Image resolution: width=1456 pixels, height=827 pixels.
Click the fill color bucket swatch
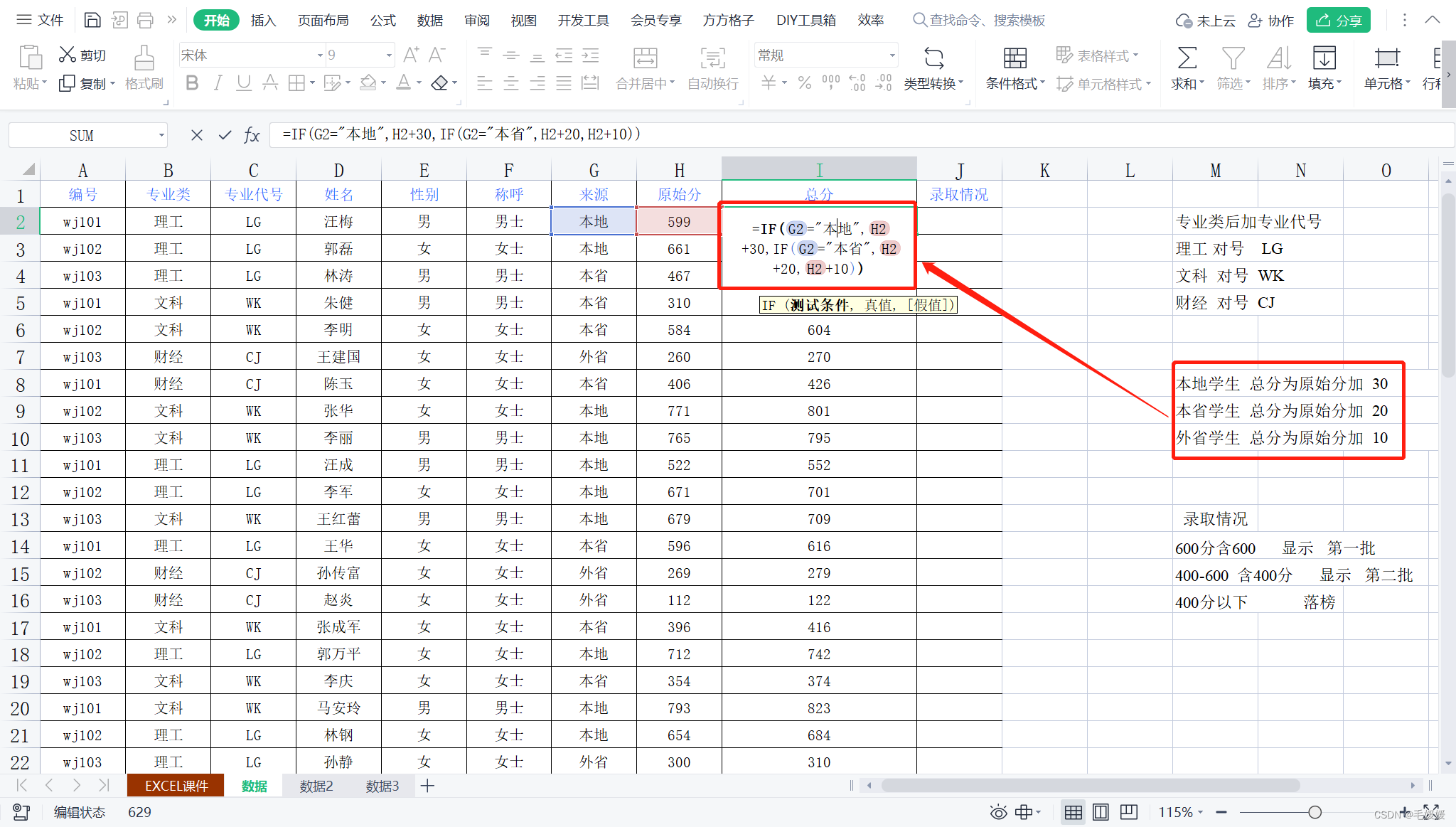[368, 83]
